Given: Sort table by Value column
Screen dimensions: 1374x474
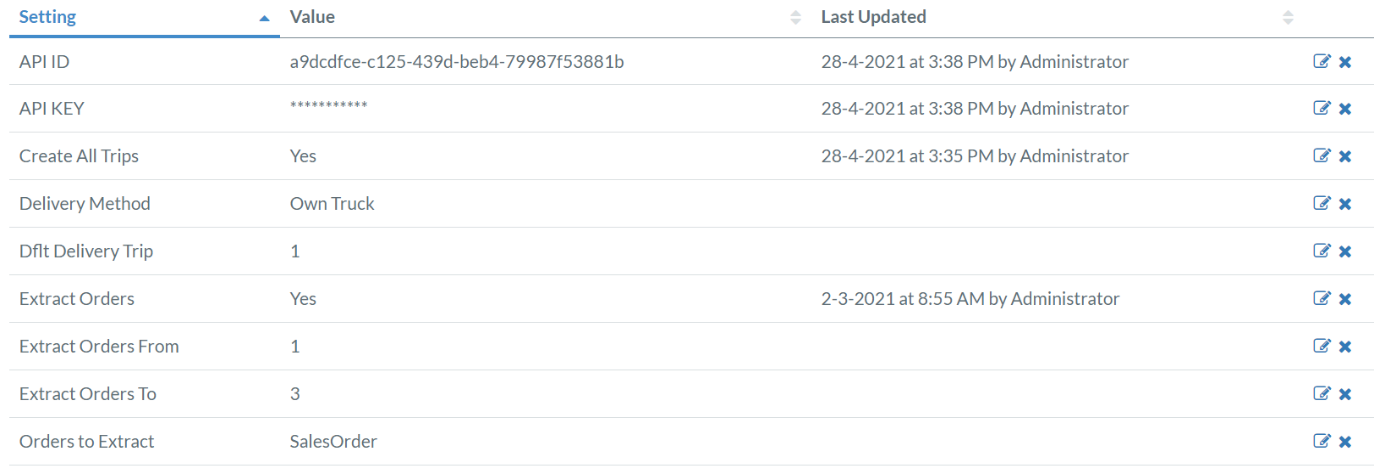Looking at the screenshot, I should tap(312, 17).
